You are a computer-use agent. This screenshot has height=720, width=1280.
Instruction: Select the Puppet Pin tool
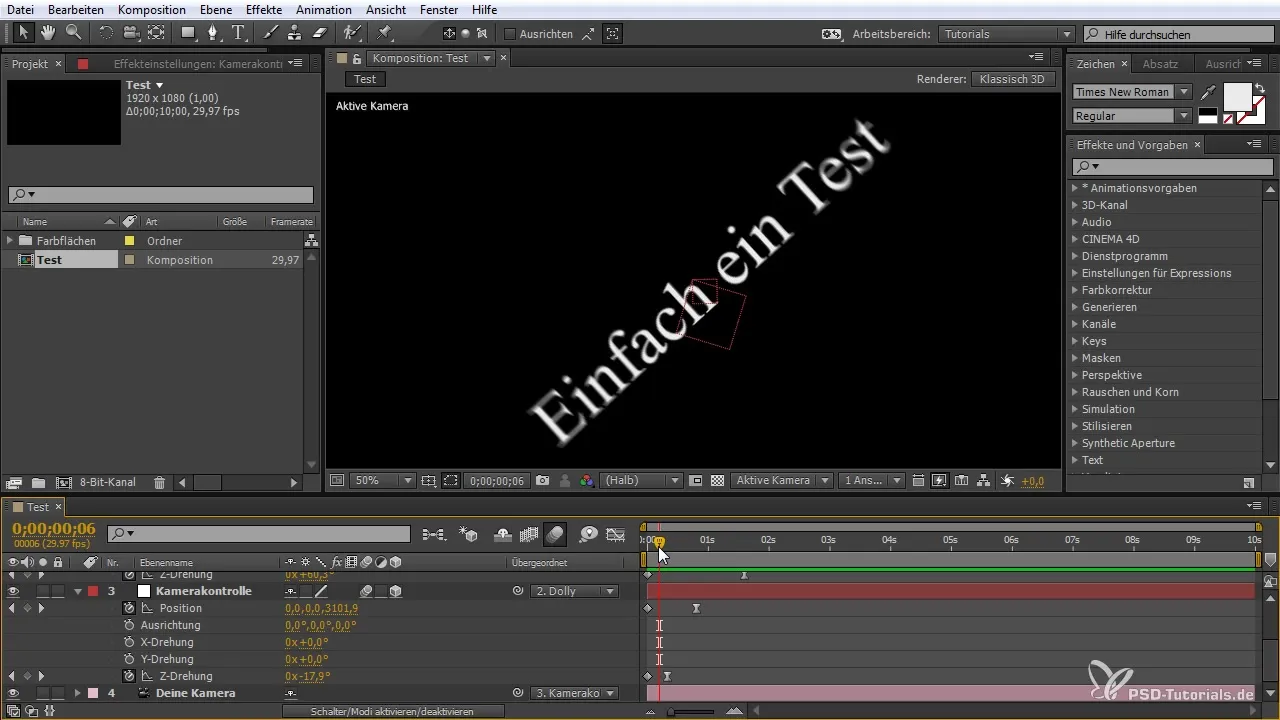pos(384,33)
